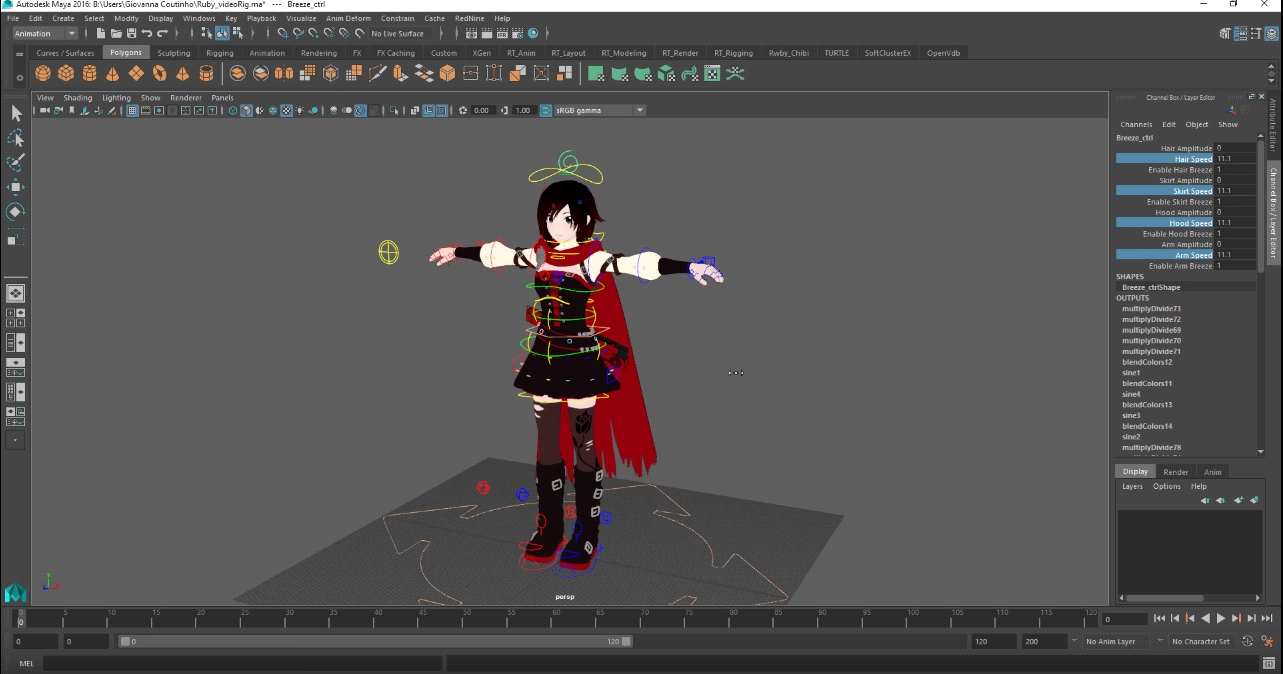Toggle wireframe shading in viewport toolbar
Image resolution: width=1283 pixels, height=674 pixels.
[x=233, y=110]
